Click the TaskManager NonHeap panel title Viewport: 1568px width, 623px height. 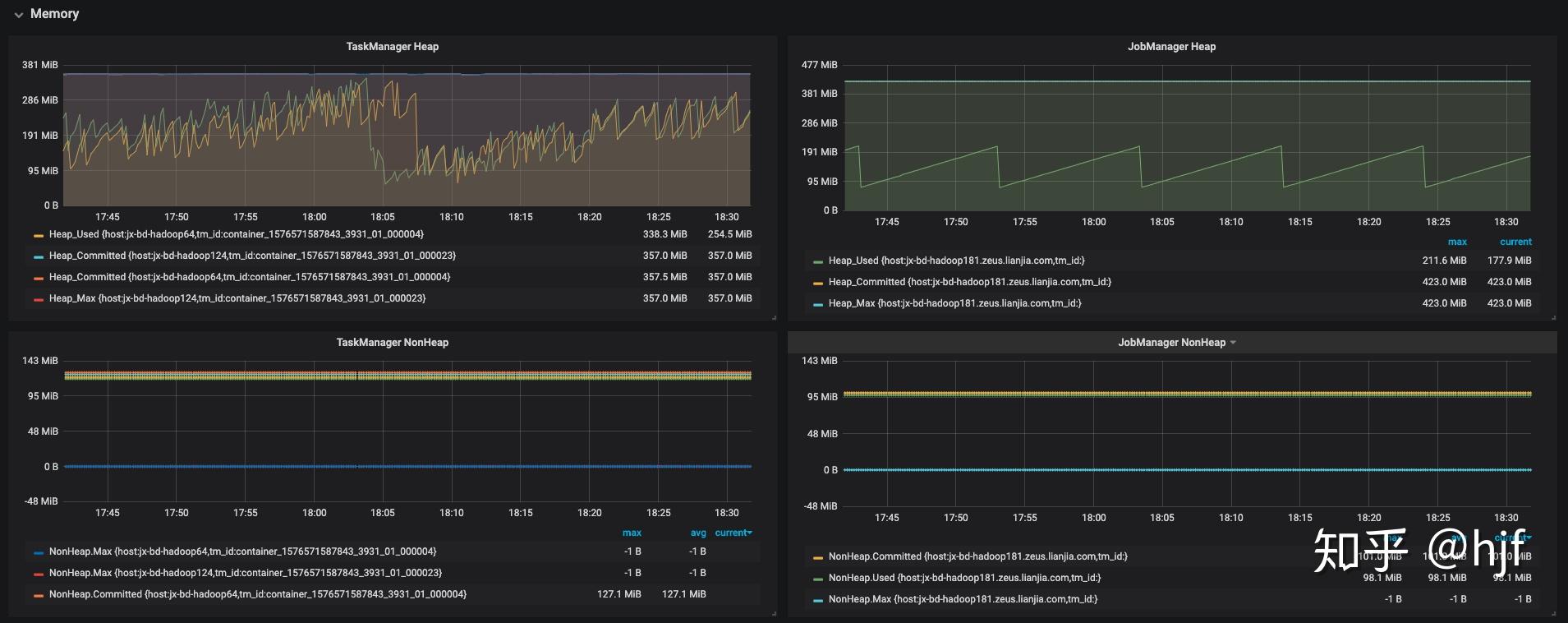point(392,343)
